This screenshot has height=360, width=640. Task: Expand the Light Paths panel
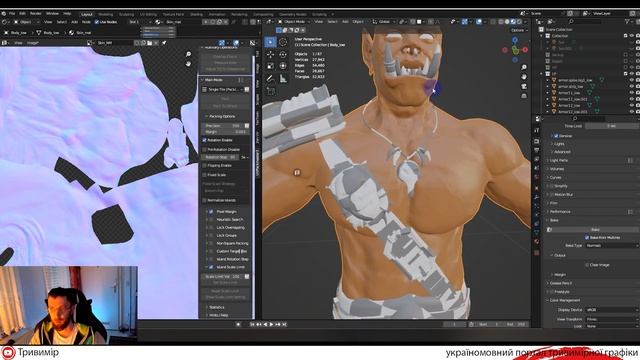coord(558,160)
